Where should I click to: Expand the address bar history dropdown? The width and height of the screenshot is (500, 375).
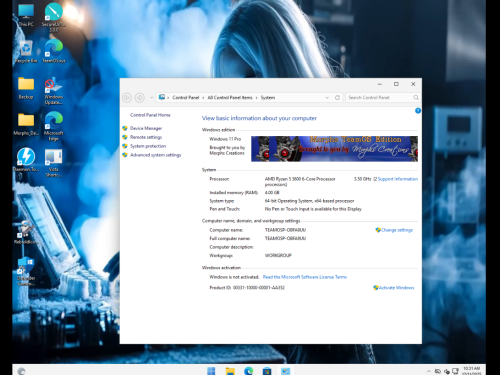(x=327, y=98)
